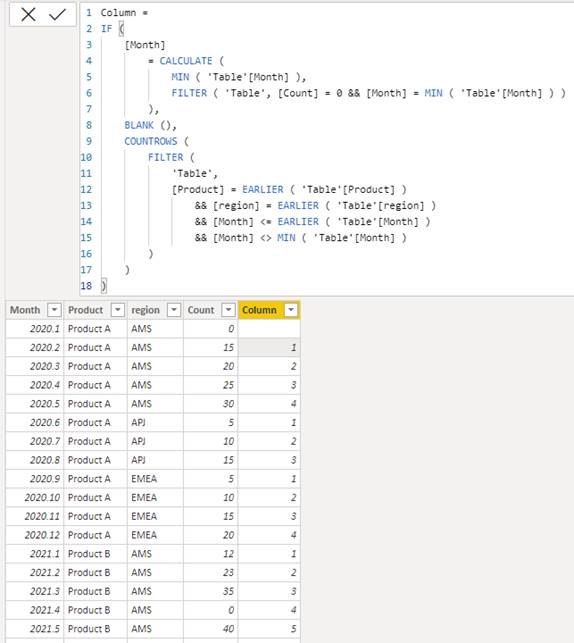Screen dimensions: 574x643
Task: Click the EARLIER ( 'Table'[Product] ) expression
Action: [324, 189]
